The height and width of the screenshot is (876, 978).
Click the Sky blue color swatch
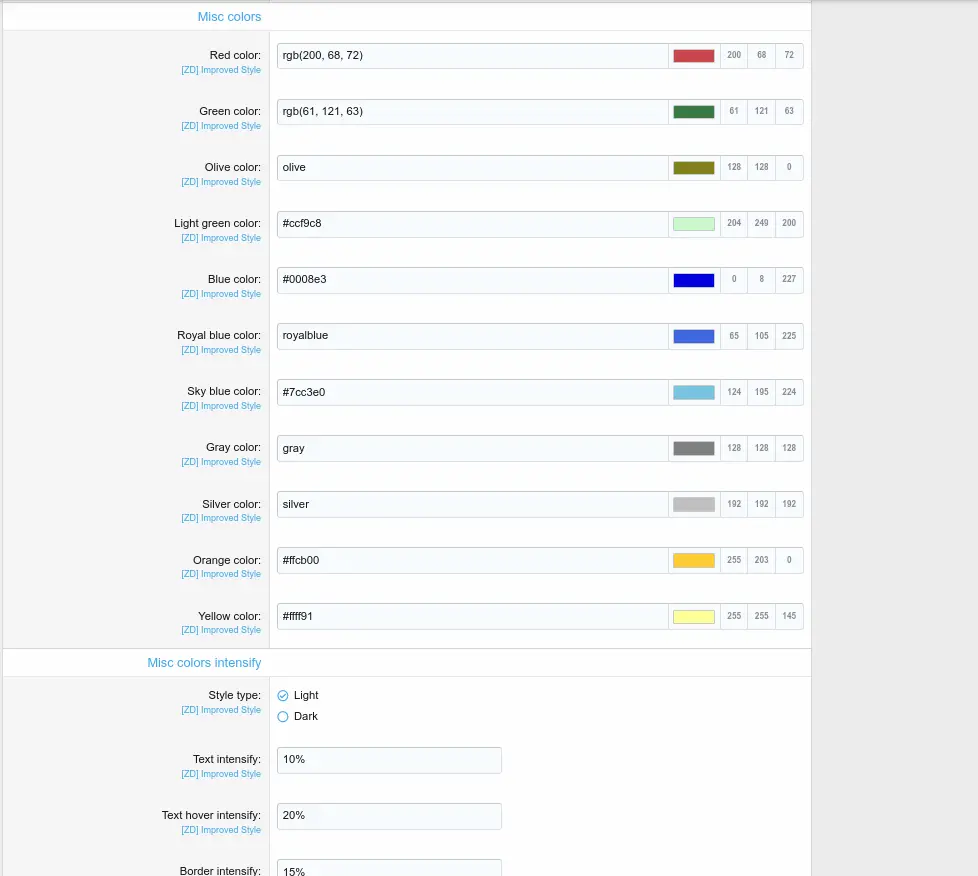[693, 392]
